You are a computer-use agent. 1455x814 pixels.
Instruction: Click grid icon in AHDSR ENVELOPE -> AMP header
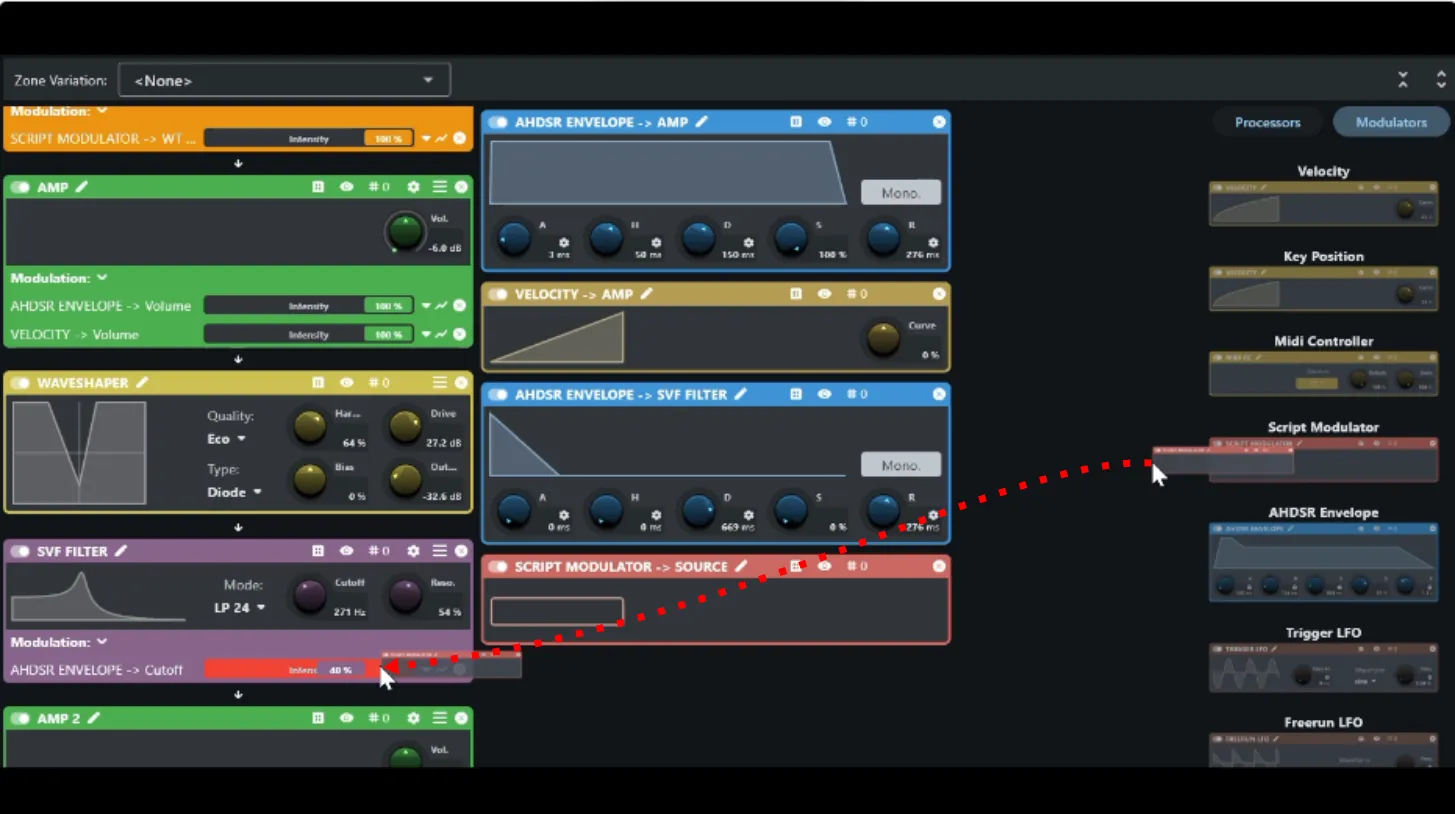tap(796, 122)
